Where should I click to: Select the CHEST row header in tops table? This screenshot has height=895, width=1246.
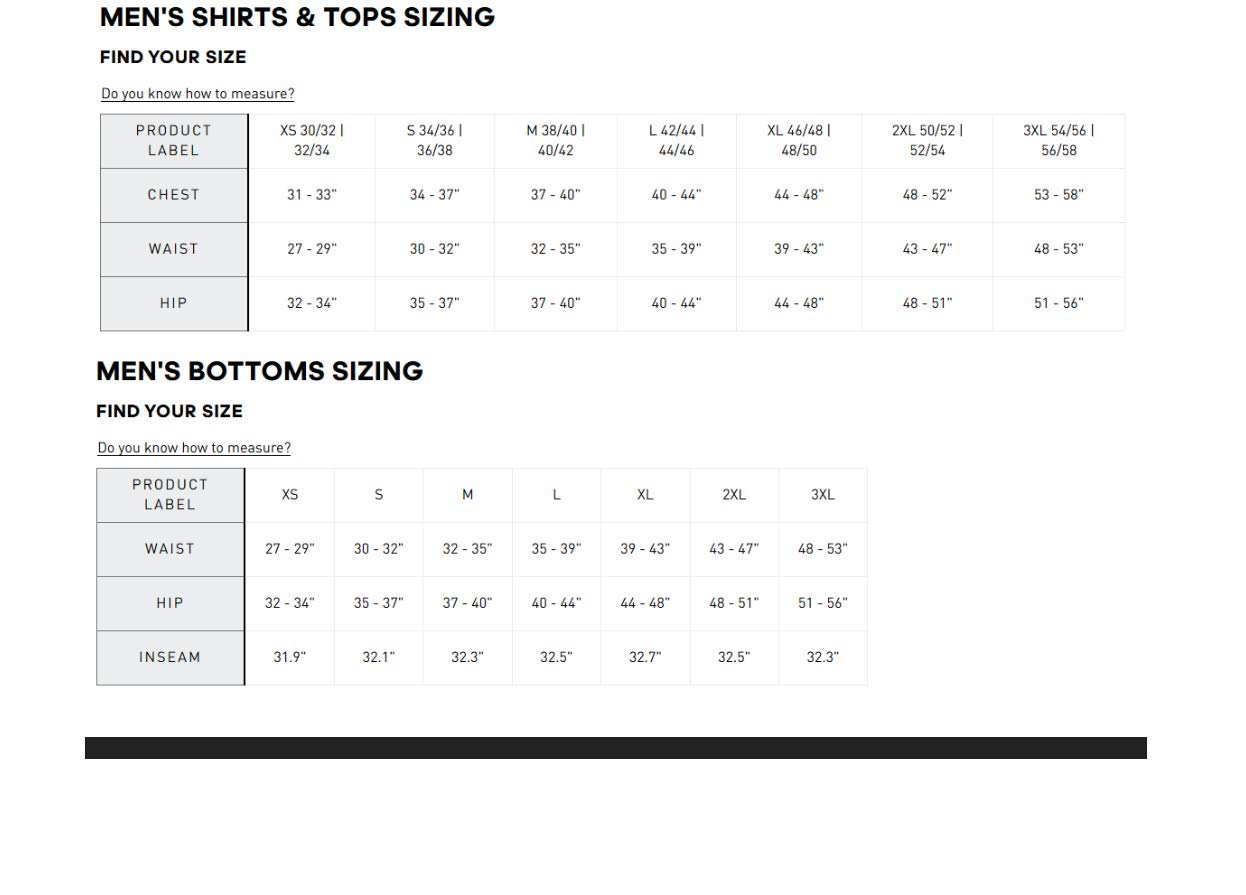click(x=174, y=195)
